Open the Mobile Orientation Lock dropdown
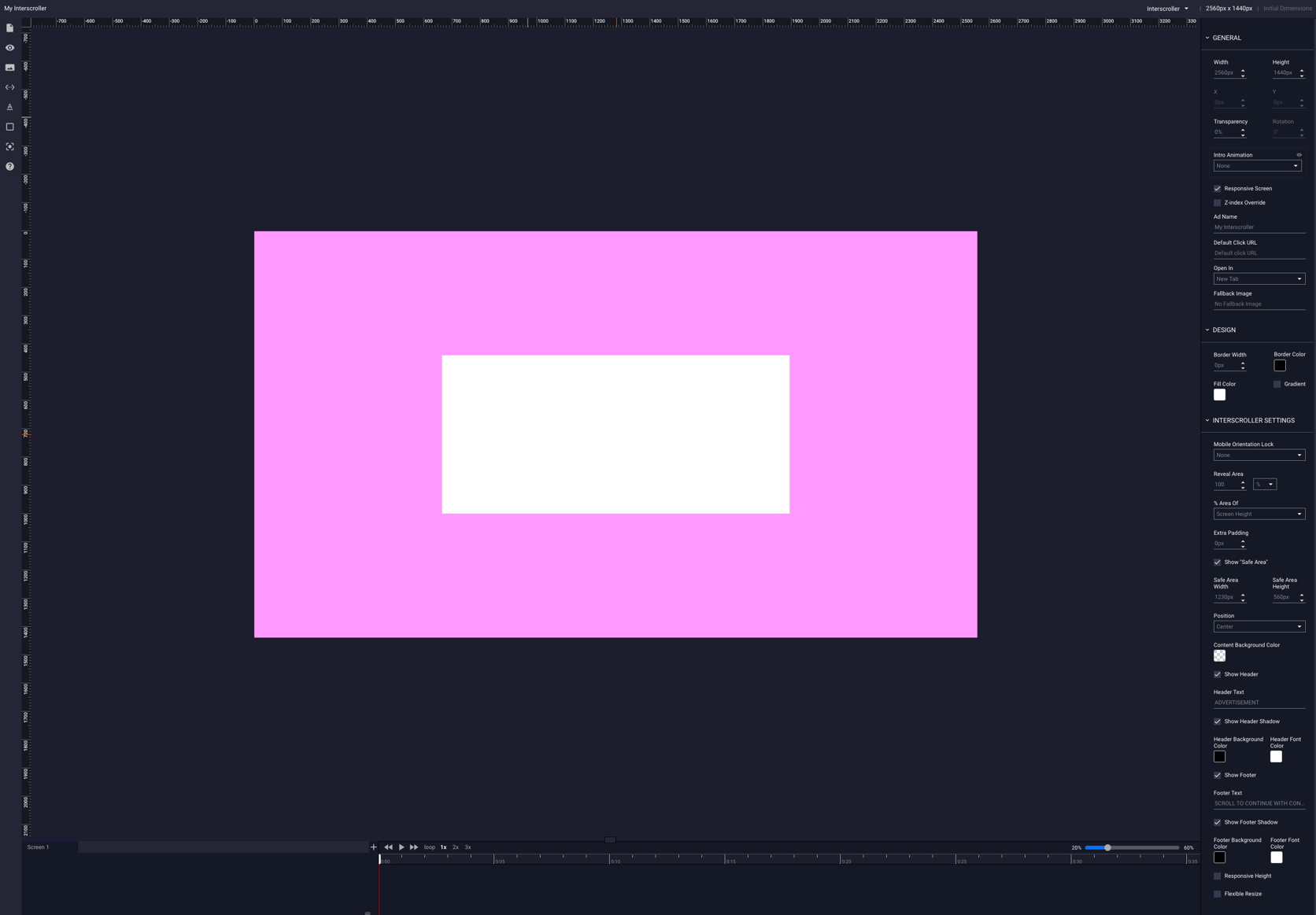 (x=1259, y=455)
